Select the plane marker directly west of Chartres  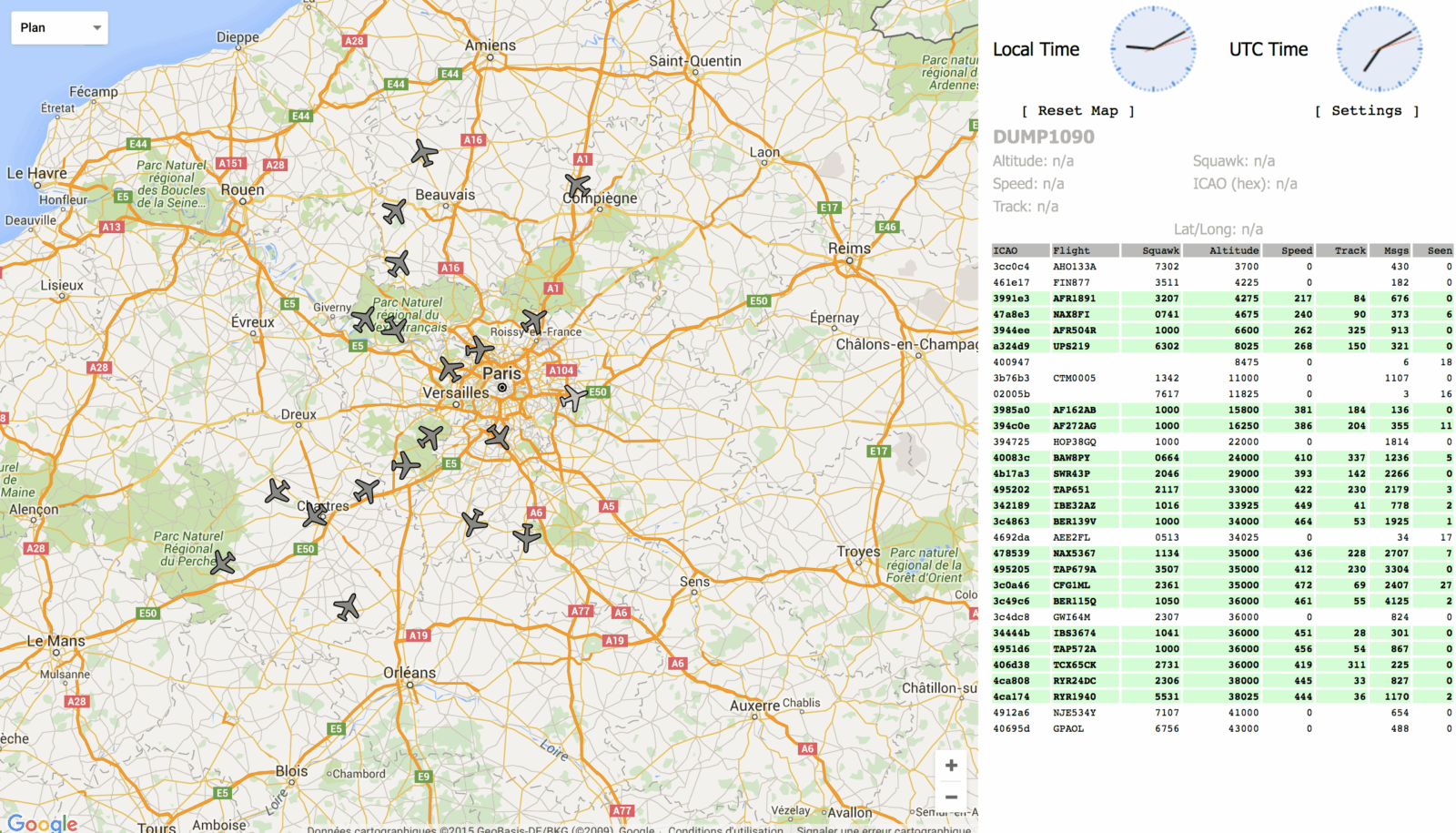(x=278, y=491)
